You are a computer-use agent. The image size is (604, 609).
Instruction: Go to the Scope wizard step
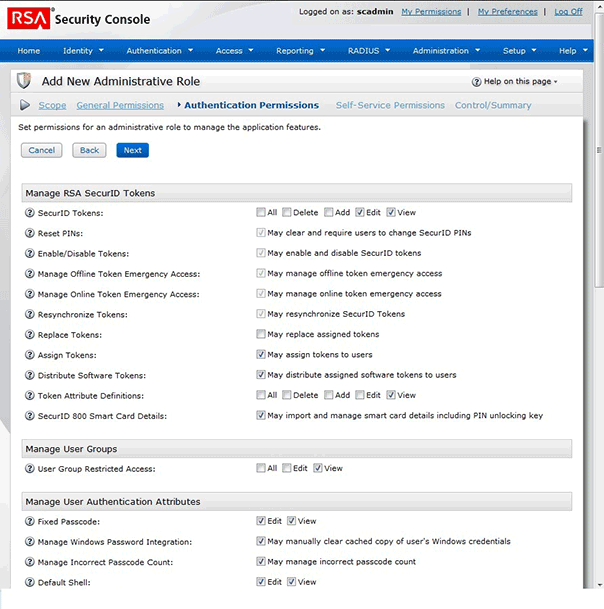tap(52, 105)
